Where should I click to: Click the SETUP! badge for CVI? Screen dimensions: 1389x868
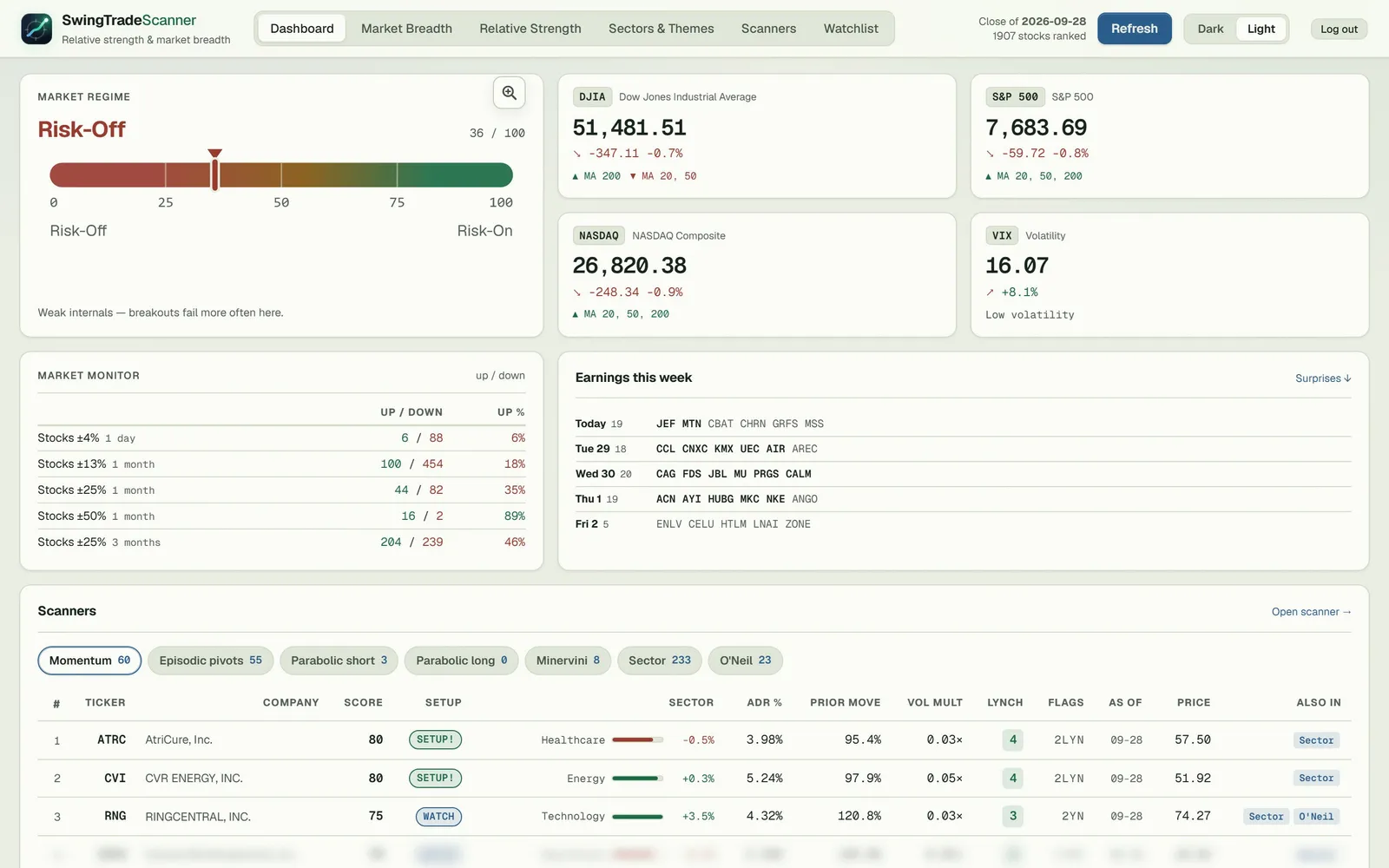435,778
